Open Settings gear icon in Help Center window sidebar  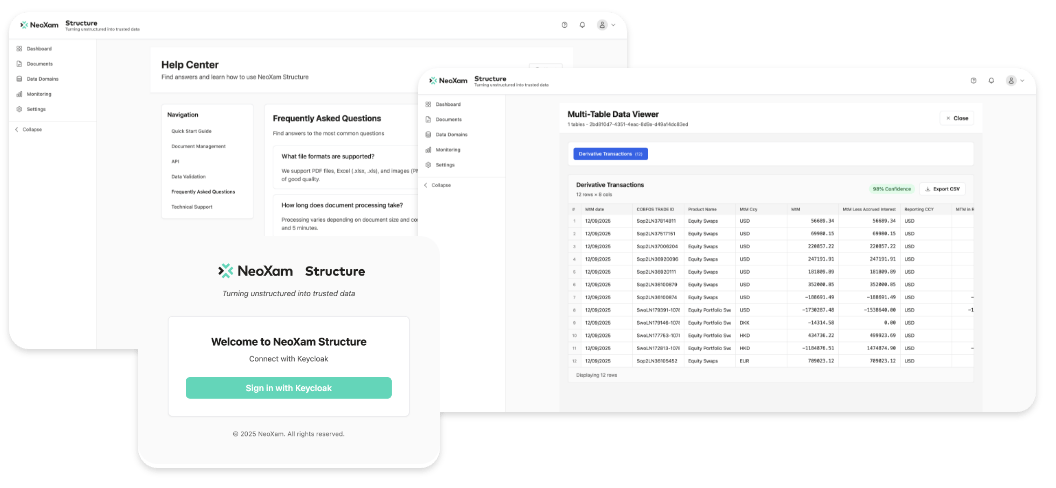click(20, 109)
